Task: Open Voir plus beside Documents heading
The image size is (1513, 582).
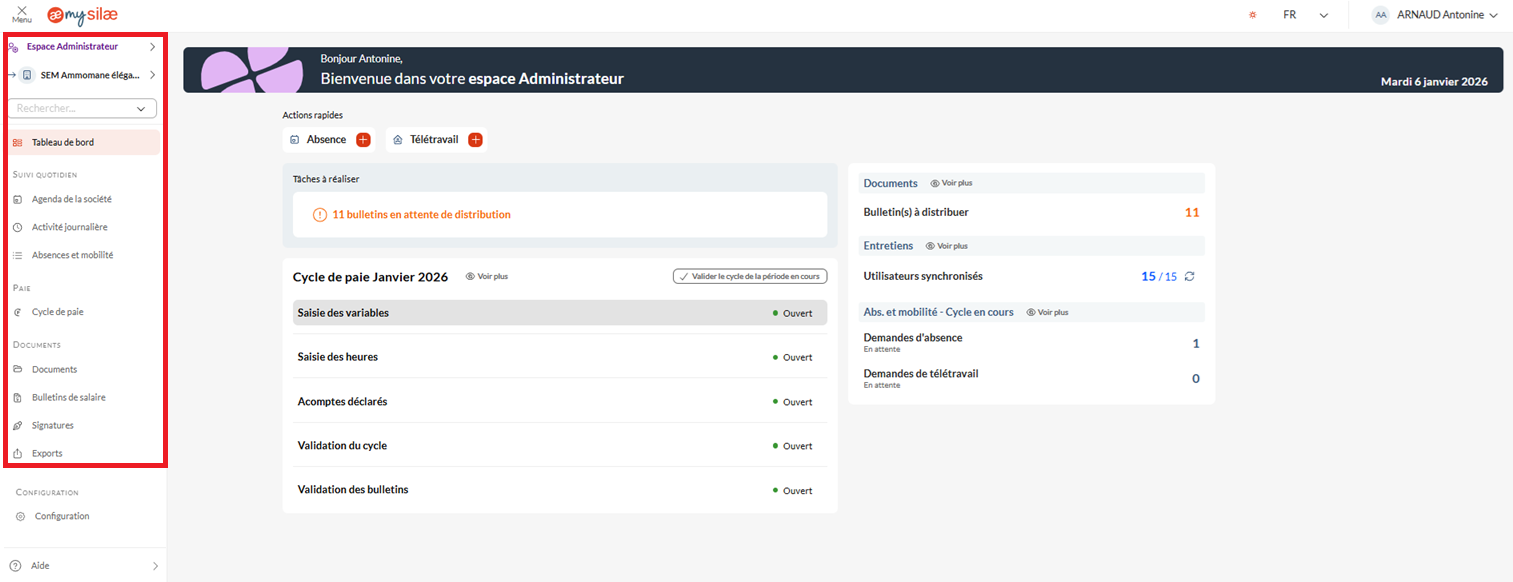Action: [x=951, y=184]
